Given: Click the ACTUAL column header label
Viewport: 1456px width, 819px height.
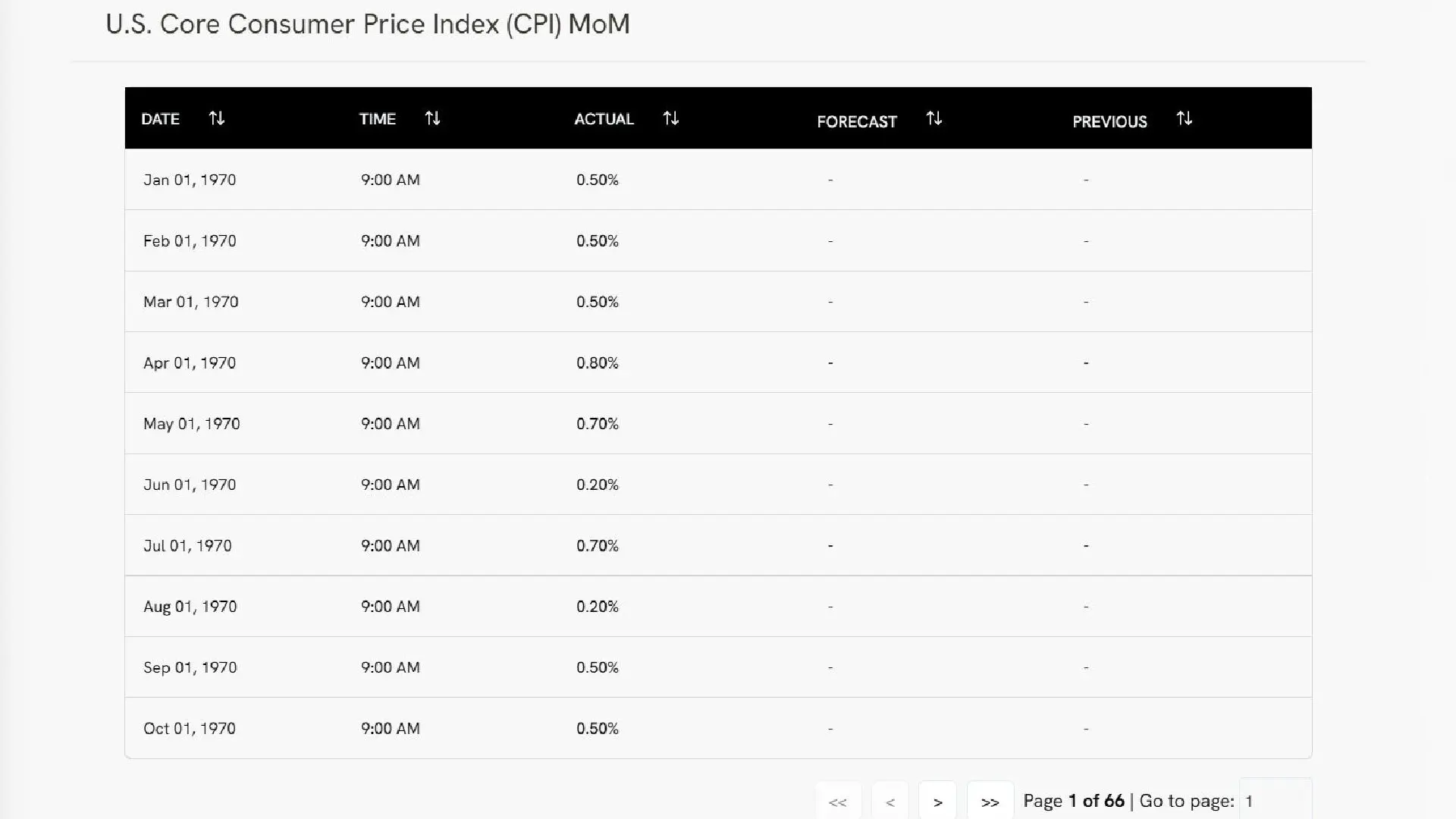Looking at the screenshot, I should point(604,119).
